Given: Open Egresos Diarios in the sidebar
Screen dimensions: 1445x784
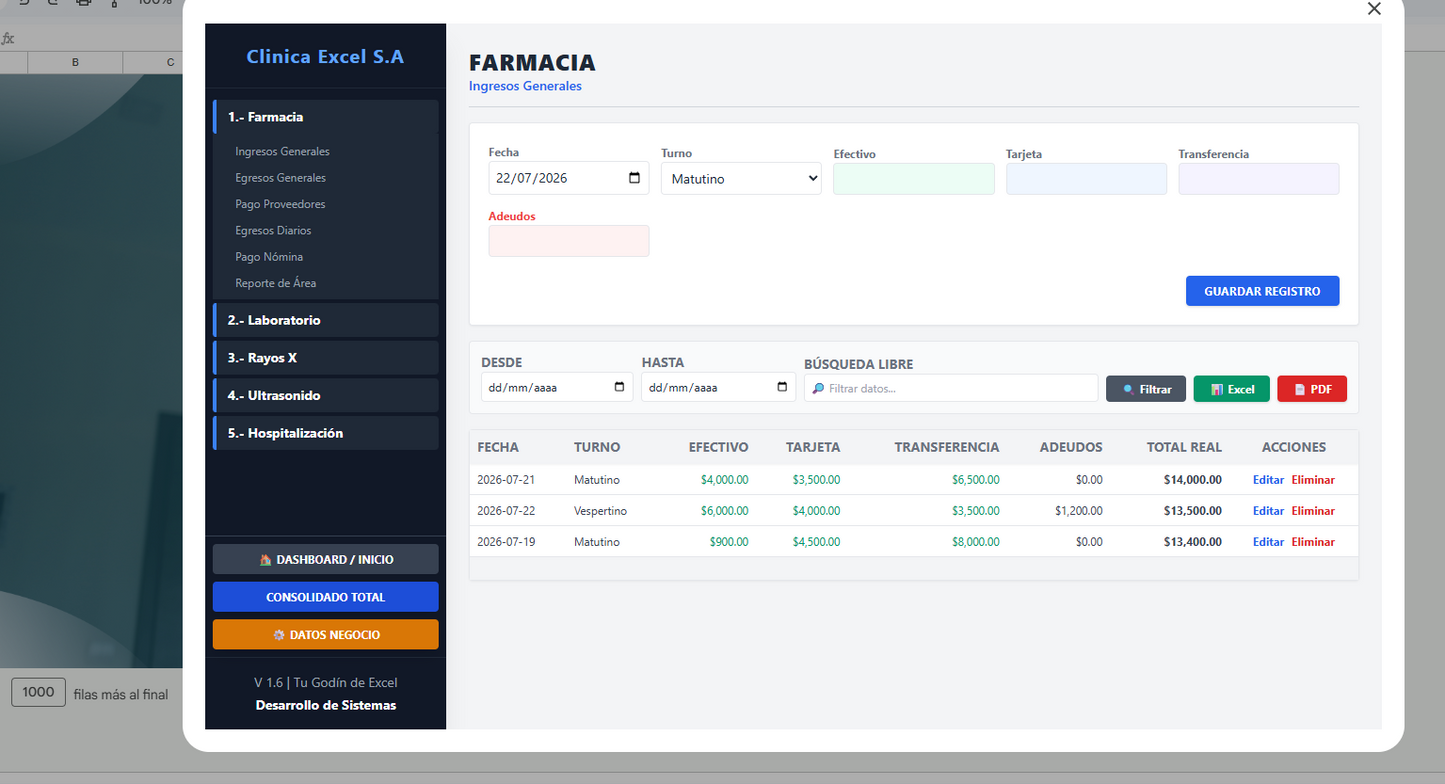Looking at the screenshot, I should point(273,230).
